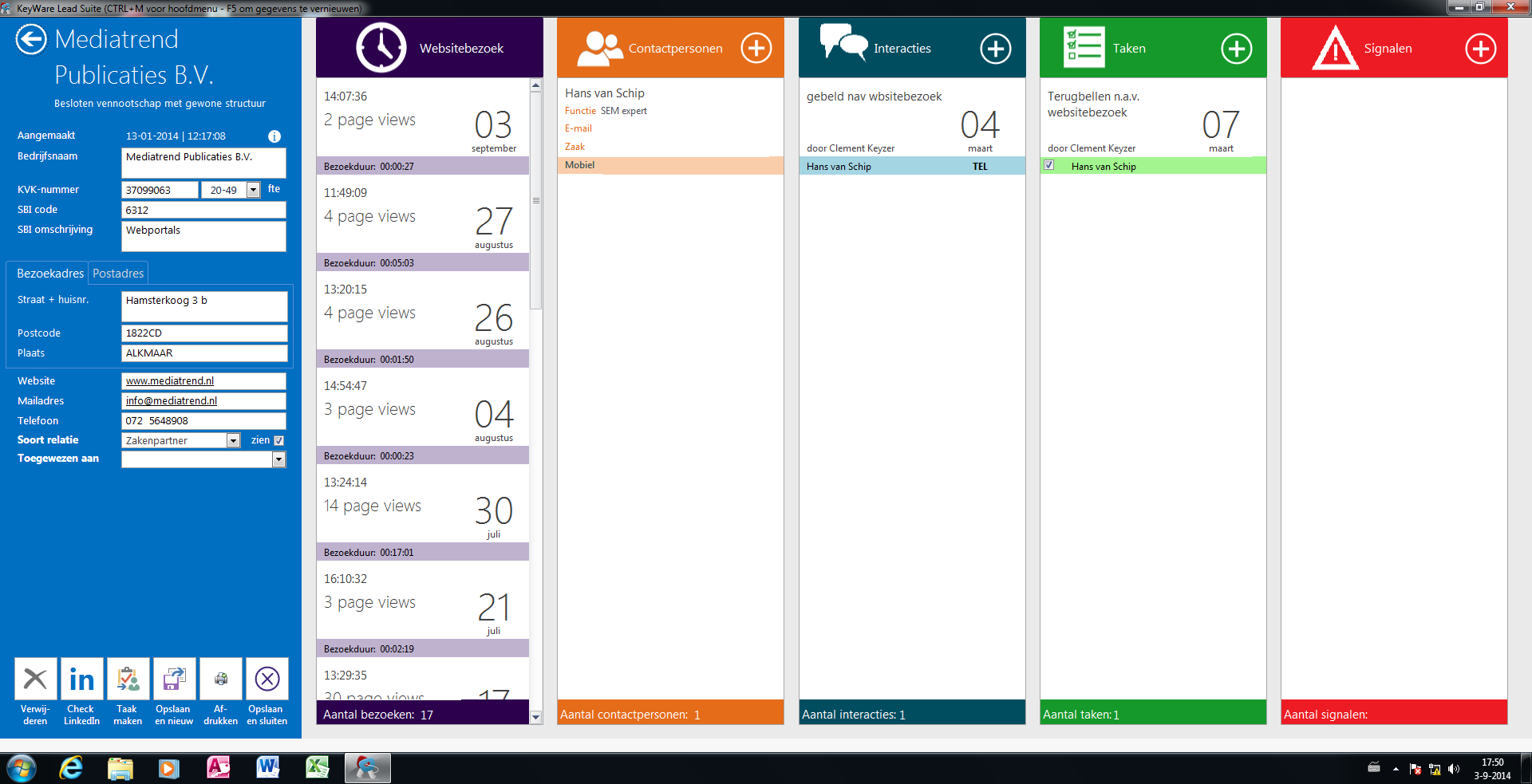Show hidden system tray icons arrow
Screen dimensions: 1532x784
1396,769
